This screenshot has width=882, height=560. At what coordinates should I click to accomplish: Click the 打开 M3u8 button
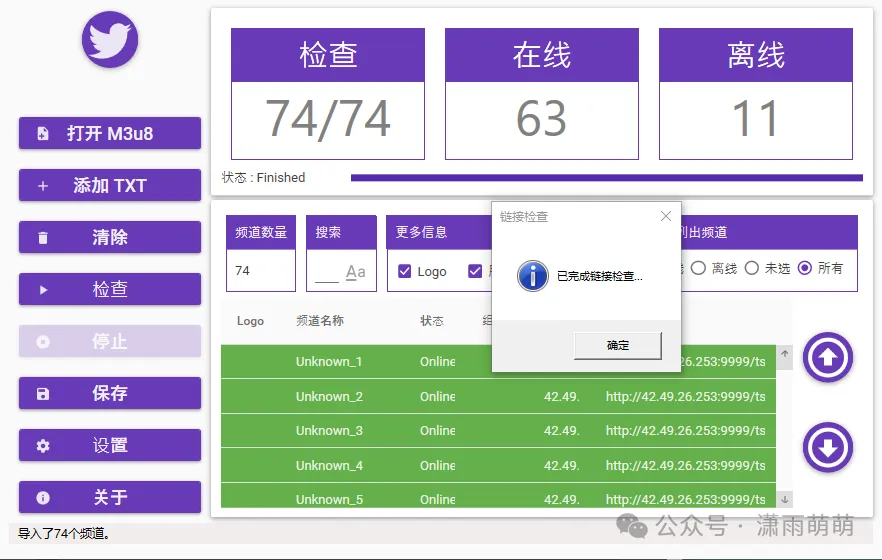[110, 133]
